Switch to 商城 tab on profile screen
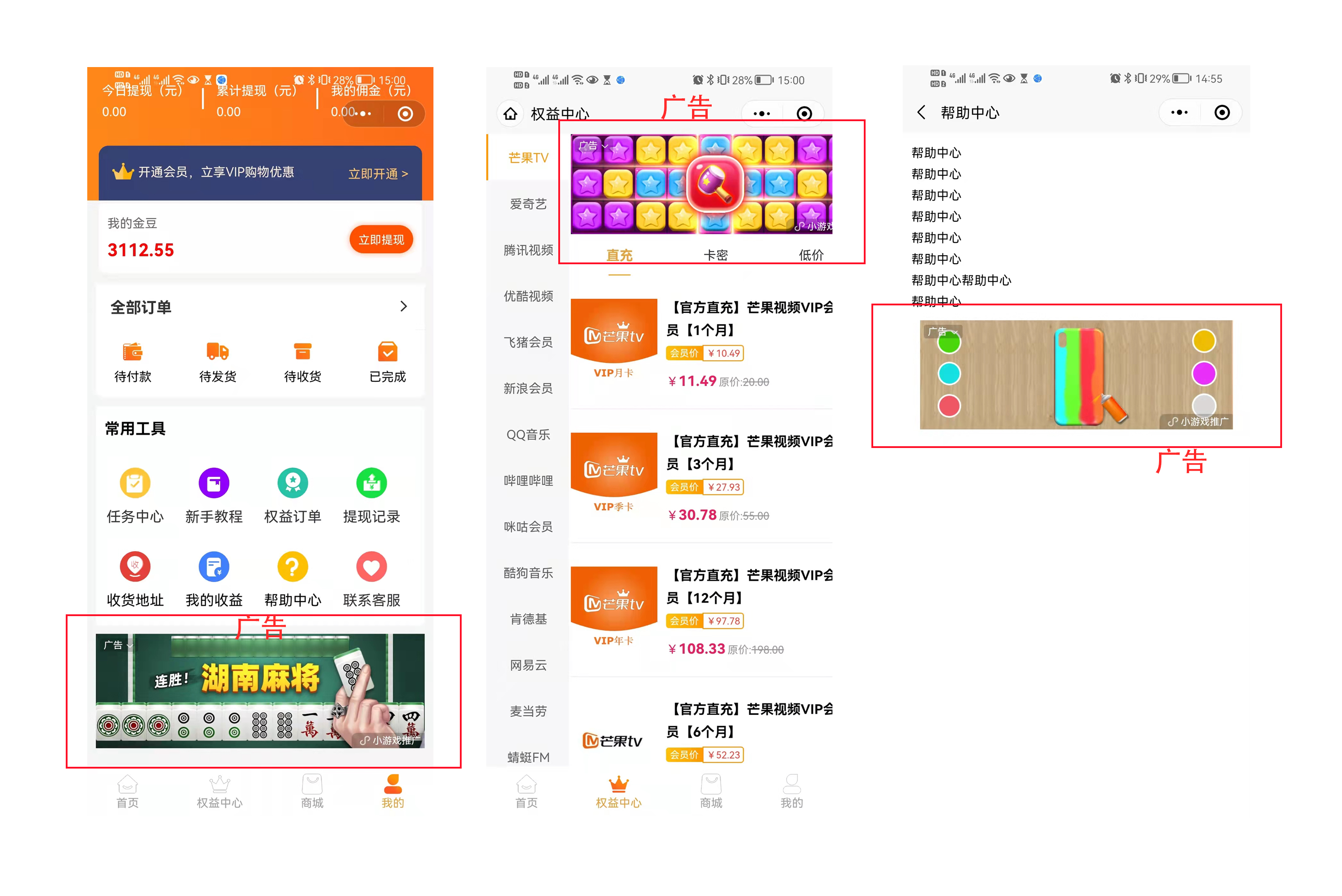This screenshot has width=1342, height=896. 312,791
